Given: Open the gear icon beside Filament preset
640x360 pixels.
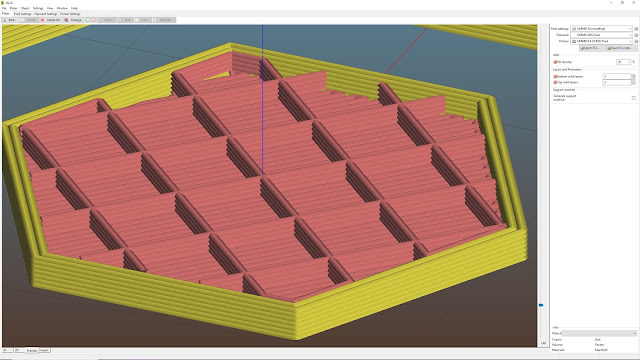Looking at the screenshot, I should [x=636, y=35].
